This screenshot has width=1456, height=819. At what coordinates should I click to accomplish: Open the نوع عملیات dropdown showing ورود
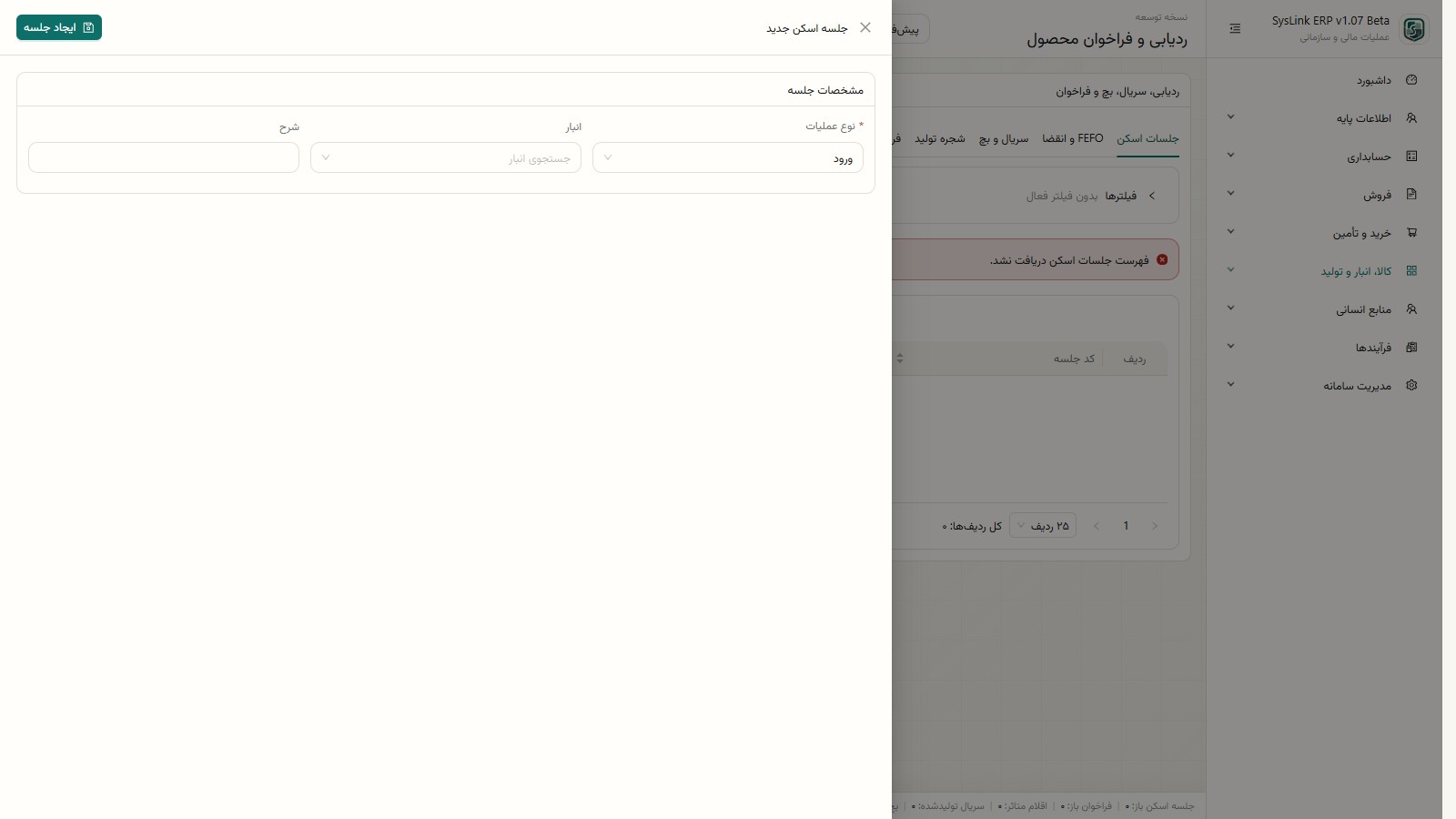click(x=728, y=157)
